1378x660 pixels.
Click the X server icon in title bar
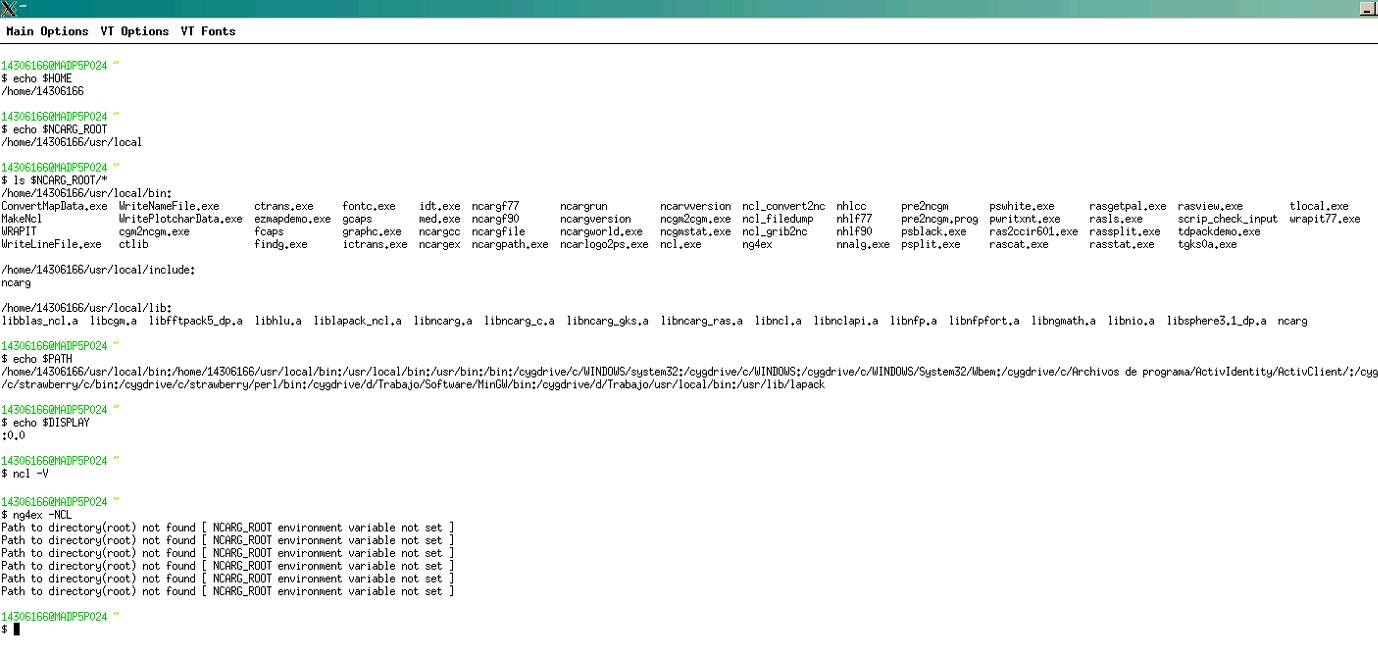tap(9, 8)
